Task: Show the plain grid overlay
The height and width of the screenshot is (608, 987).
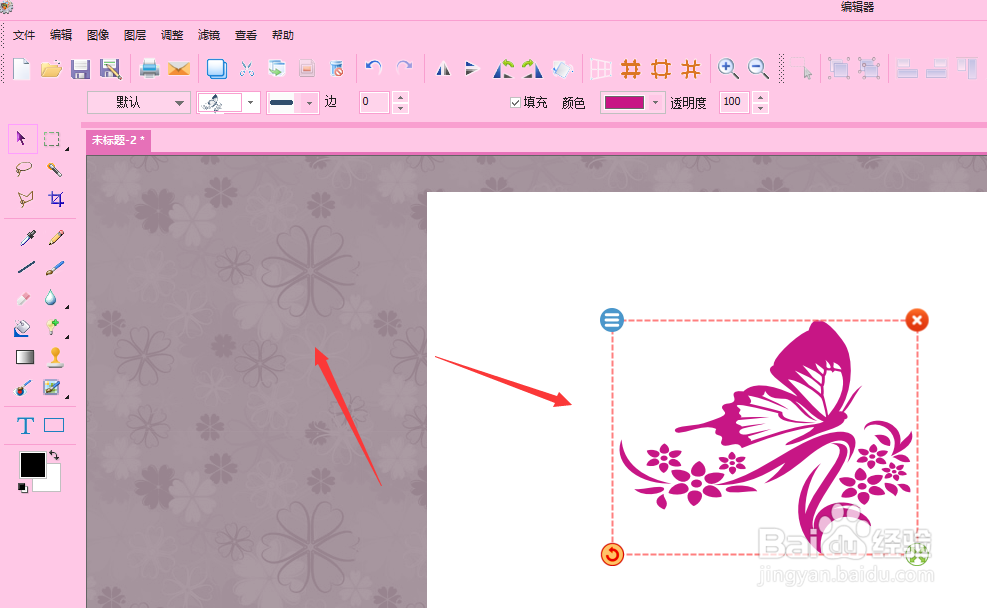Action: (x=601, y=69)
